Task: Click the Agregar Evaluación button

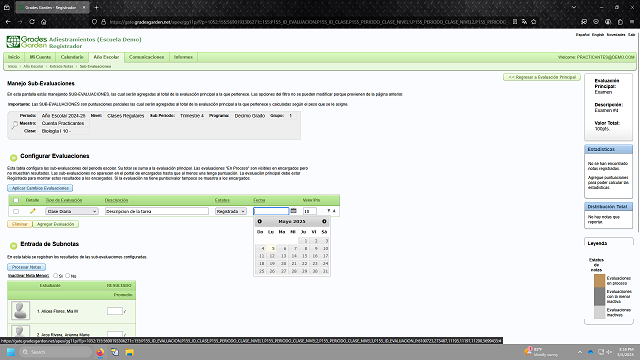Action: [56, 224]
